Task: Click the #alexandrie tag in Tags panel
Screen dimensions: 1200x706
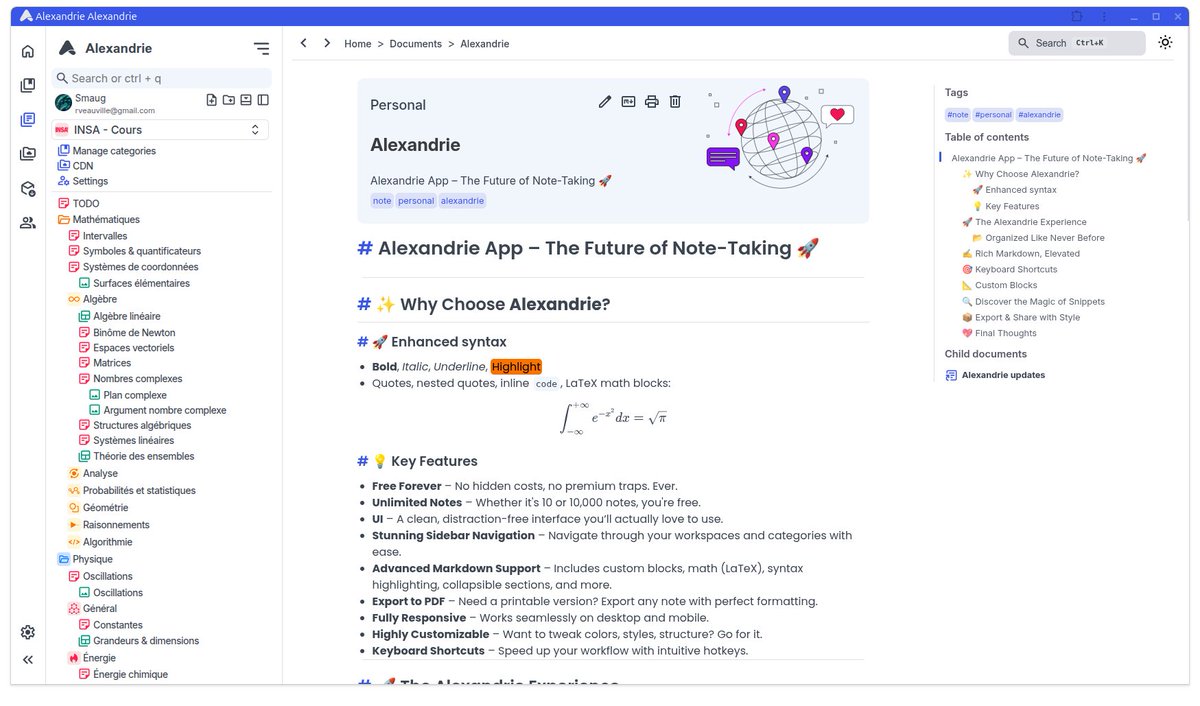Action: pyautogui.click(x=1040, y=115)
